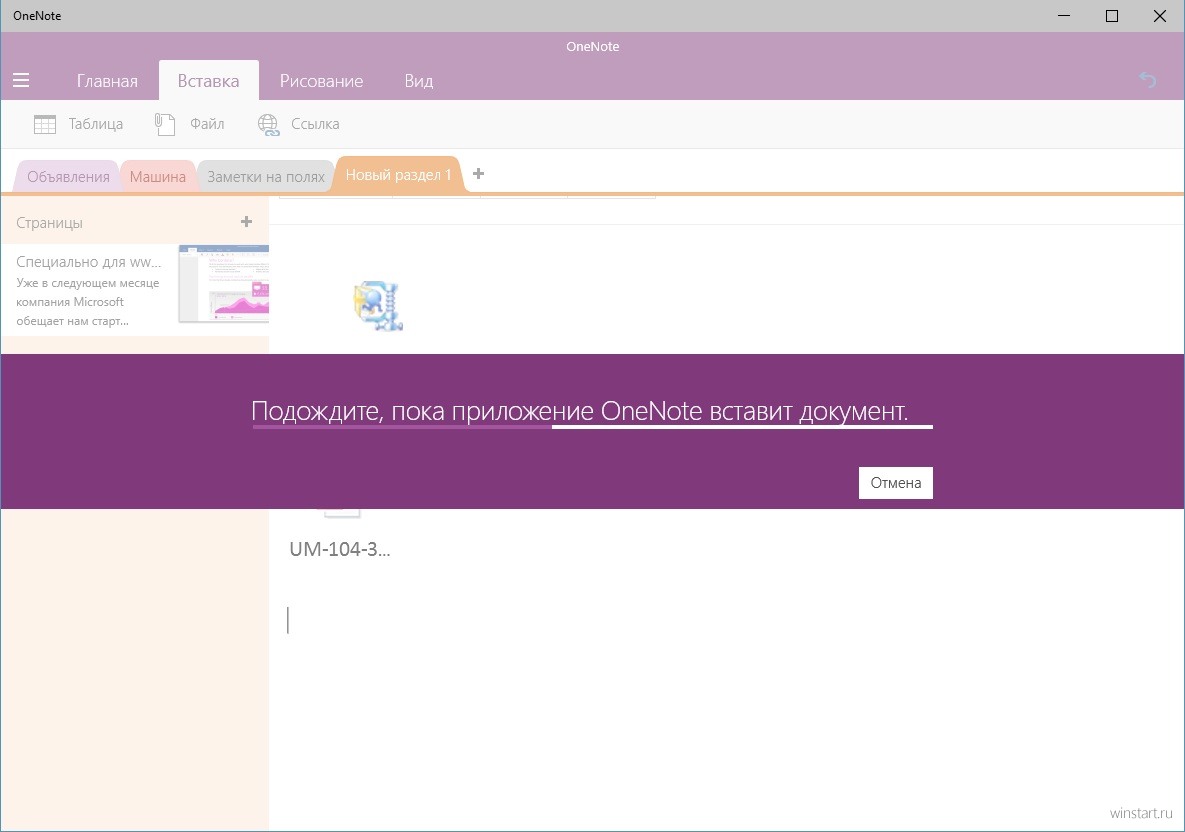Viewport: 1185px width, 832px height.
Task: Click the page preview thumbnail
Action: coord(224,284)
